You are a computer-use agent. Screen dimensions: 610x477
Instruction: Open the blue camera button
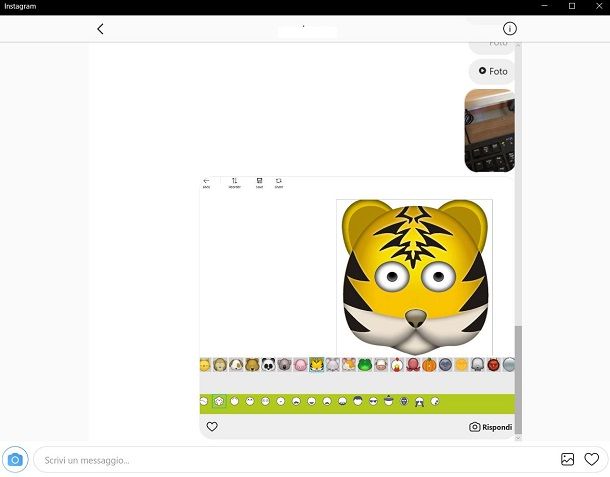point(15,460)
